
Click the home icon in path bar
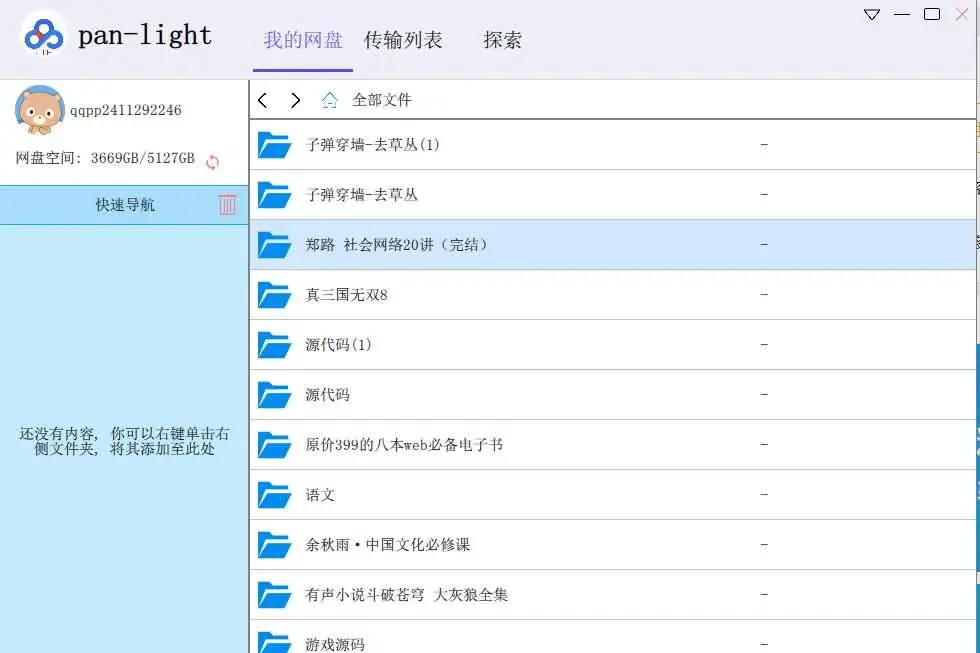pyautogui.click(x=329, y=100)
